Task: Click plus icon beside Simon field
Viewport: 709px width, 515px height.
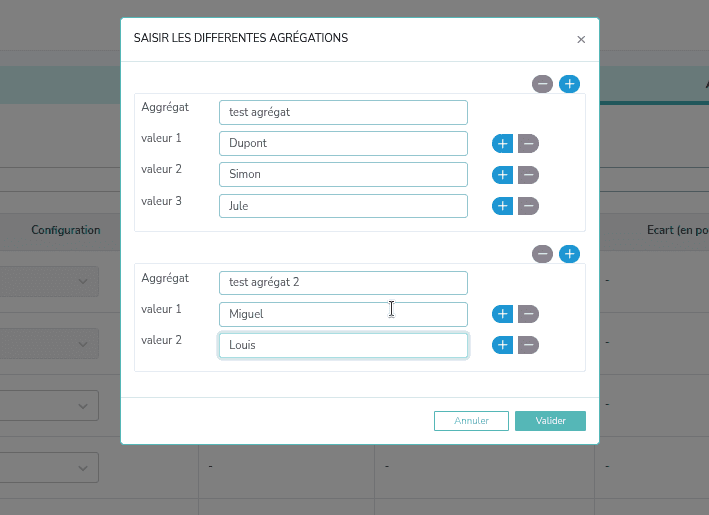Action: click(x=502, y=175)
